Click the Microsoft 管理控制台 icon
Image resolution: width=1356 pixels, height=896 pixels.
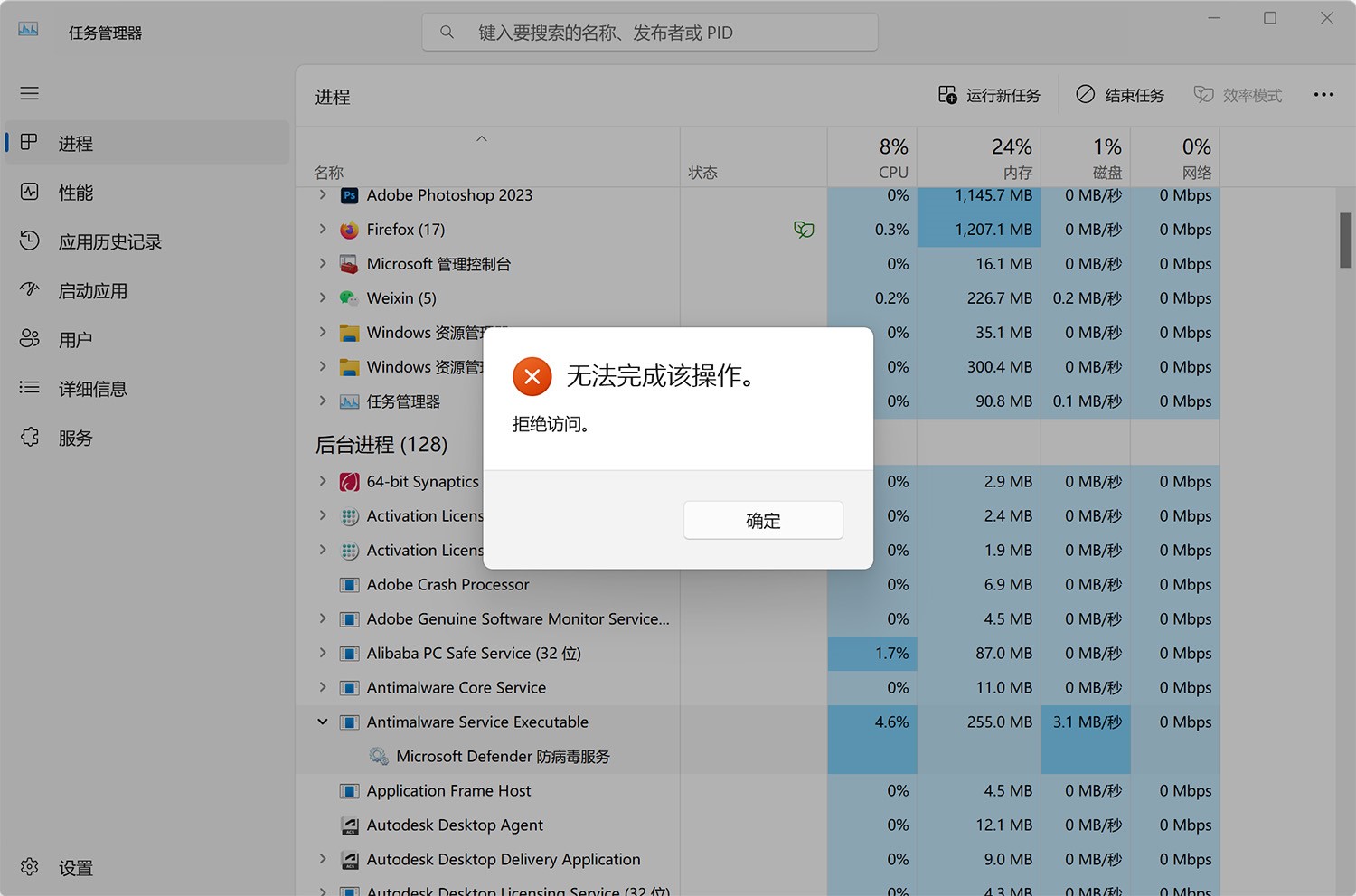click(349, 264)
